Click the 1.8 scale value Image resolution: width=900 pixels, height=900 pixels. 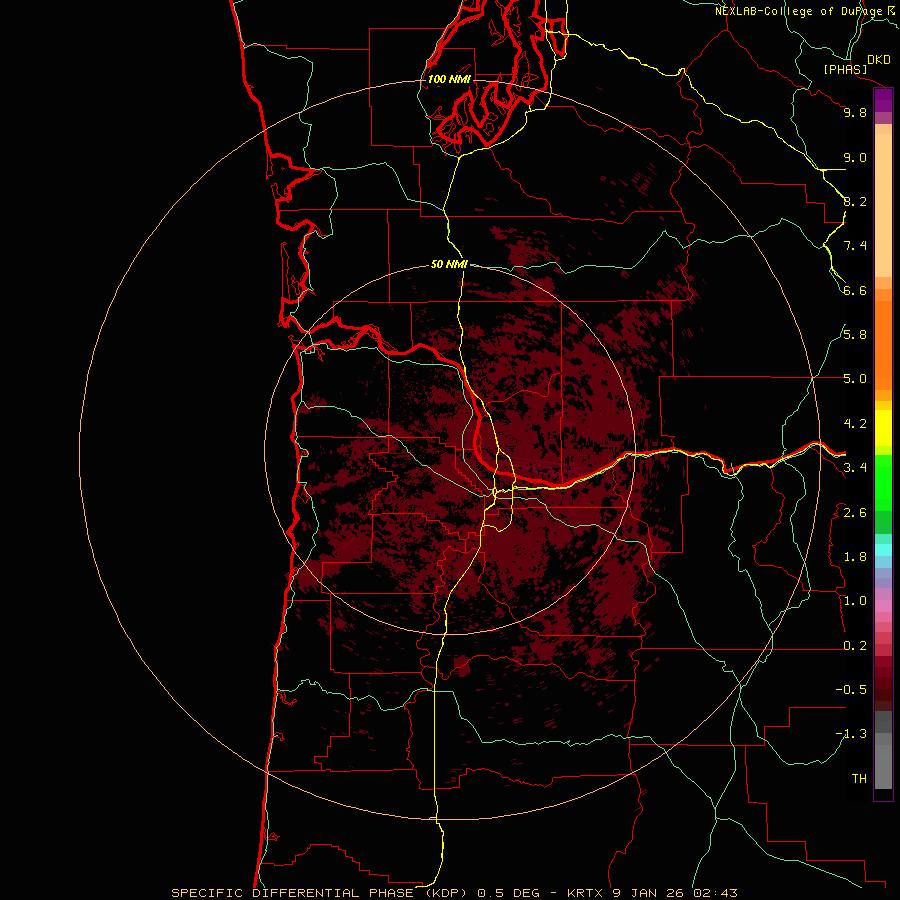[x=855, y=557]
